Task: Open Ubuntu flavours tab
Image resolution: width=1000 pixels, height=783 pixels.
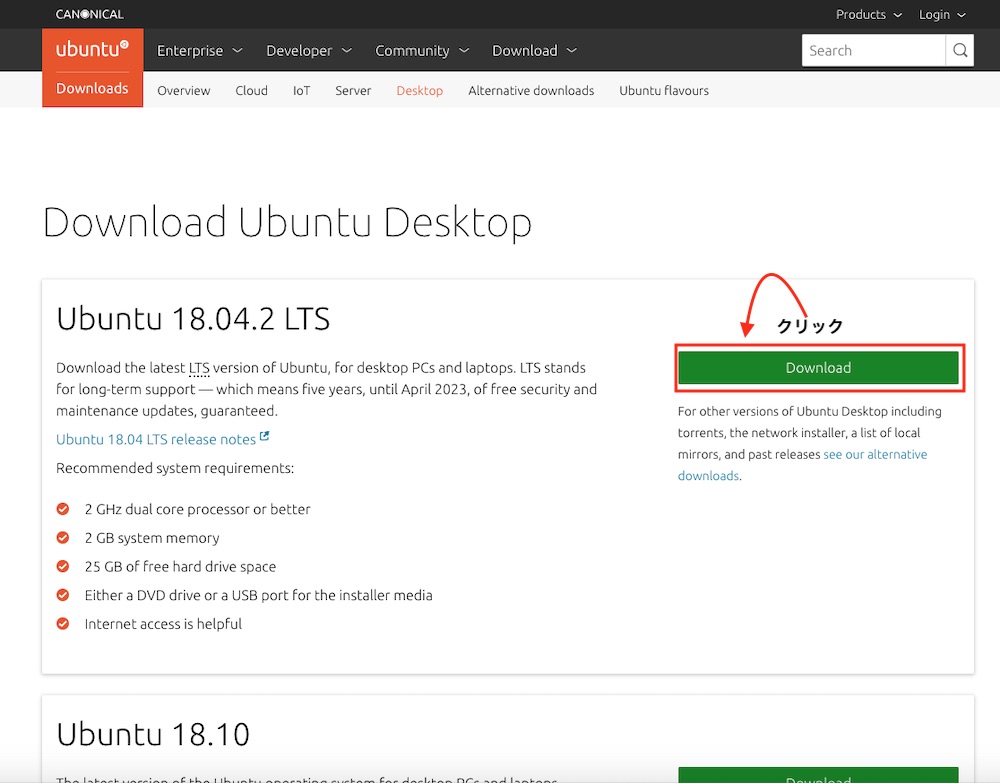Action: click(x=664, y=91)
